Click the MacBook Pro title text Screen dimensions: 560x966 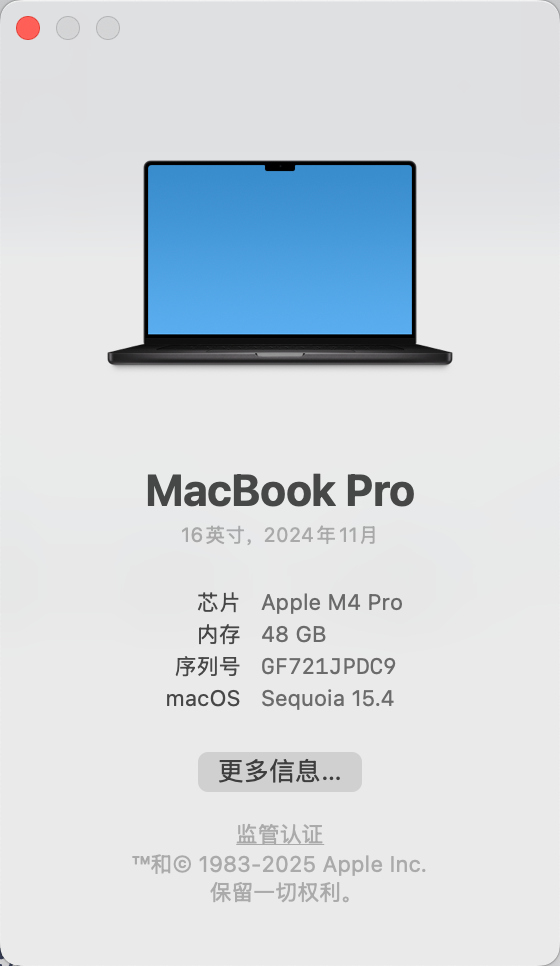[280, 491]
